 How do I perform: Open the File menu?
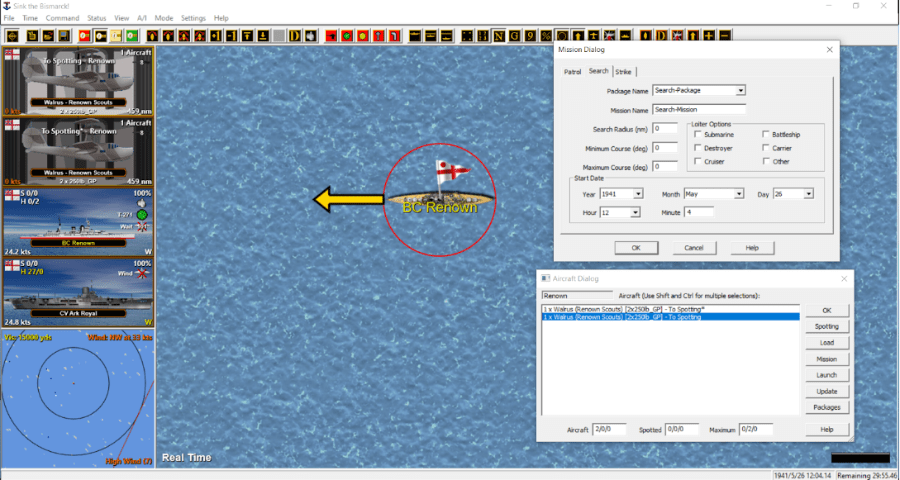[x=9, y=18]
